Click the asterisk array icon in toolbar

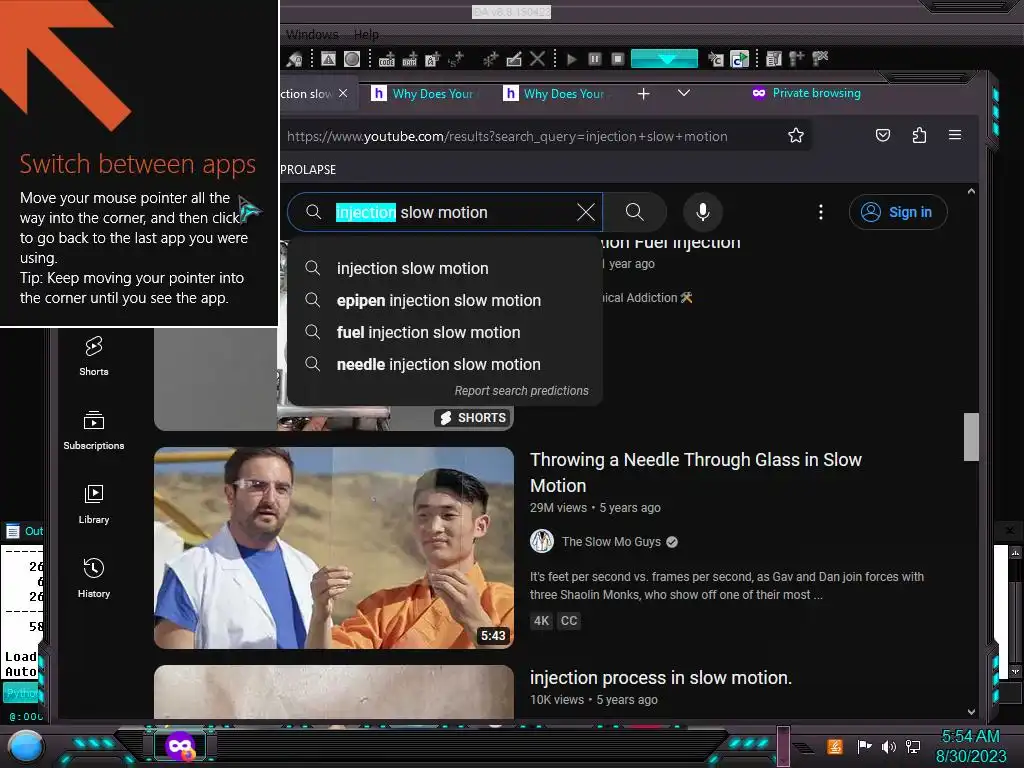click(490, 59)
